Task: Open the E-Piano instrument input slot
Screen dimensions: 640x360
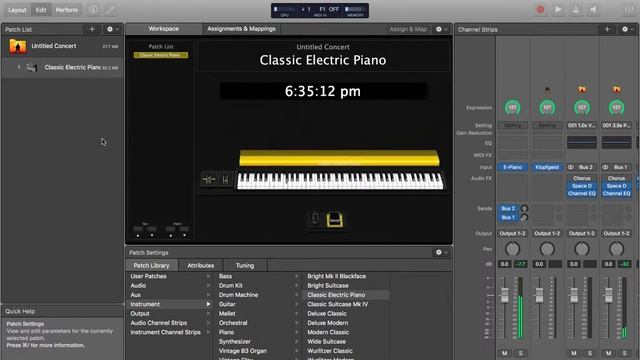Action: 512,167
